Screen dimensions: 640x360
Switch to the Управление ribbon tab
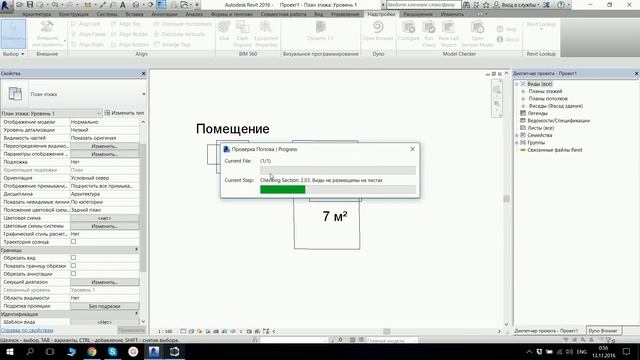345,14
